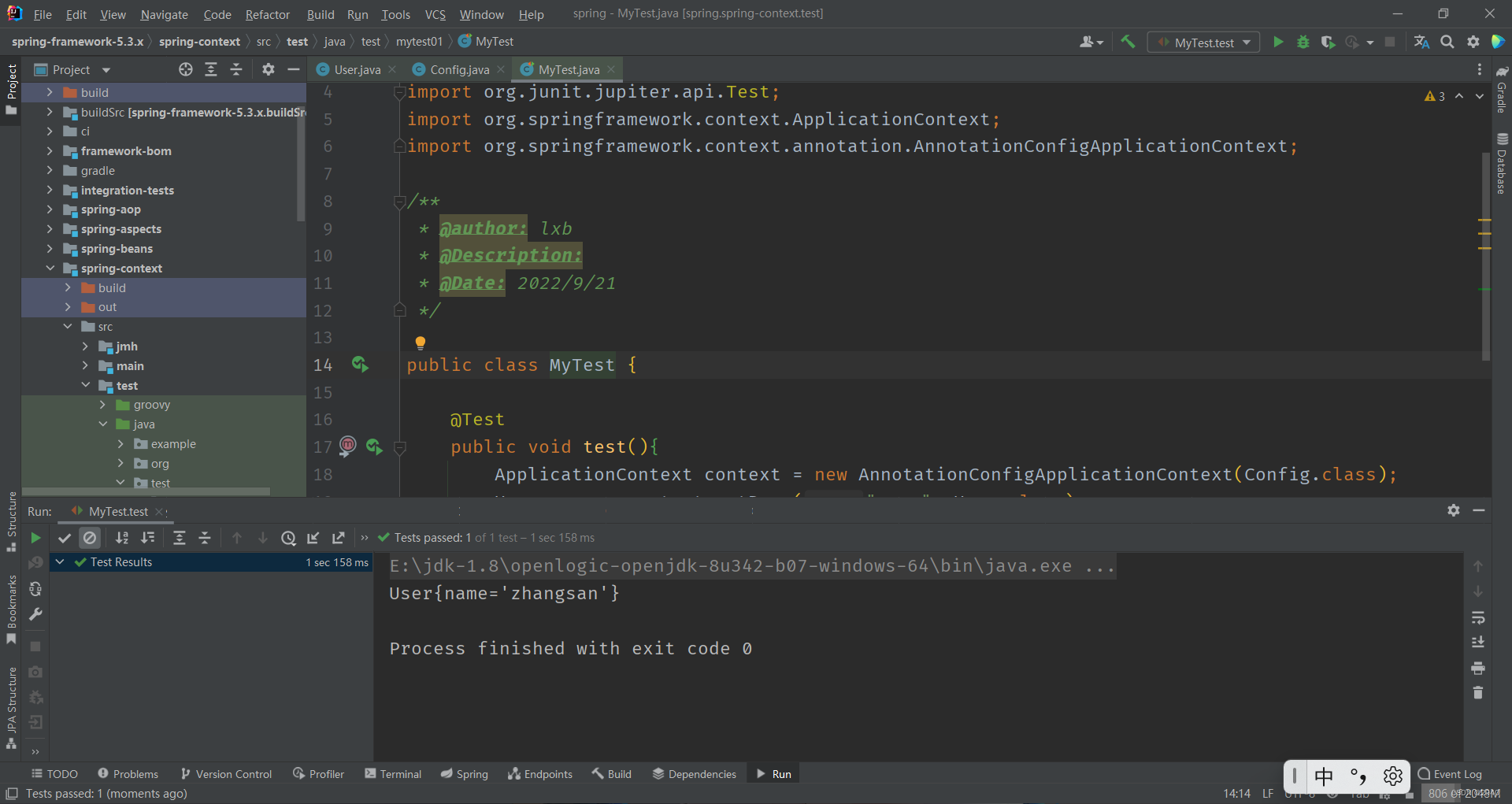Click the run class gutter icon at line 14
Screen dimensions: 1512x804
point(360,364)
